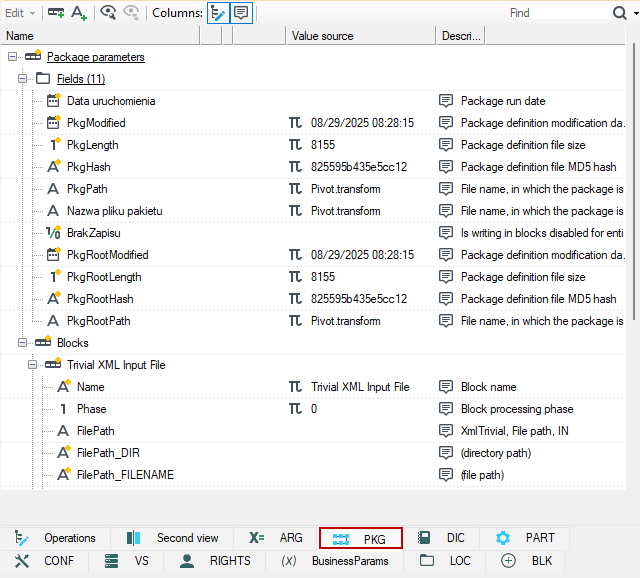This screenshot has height=578, width=640.
Task: Click the Find input field
Action: tap(558, 13)
